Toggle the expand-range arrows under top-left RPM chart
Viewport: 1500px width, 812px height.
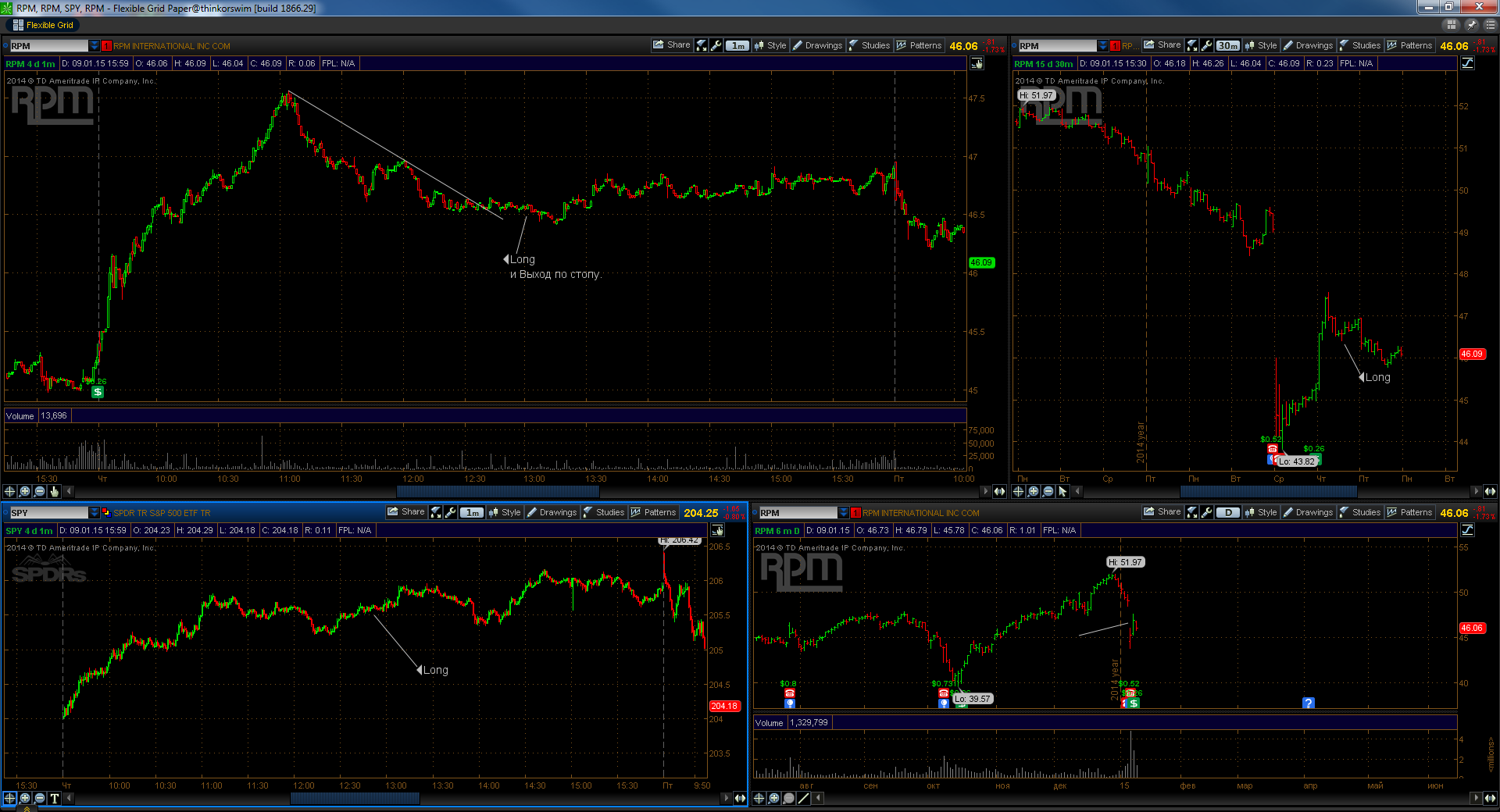click(x=999, y=491)
